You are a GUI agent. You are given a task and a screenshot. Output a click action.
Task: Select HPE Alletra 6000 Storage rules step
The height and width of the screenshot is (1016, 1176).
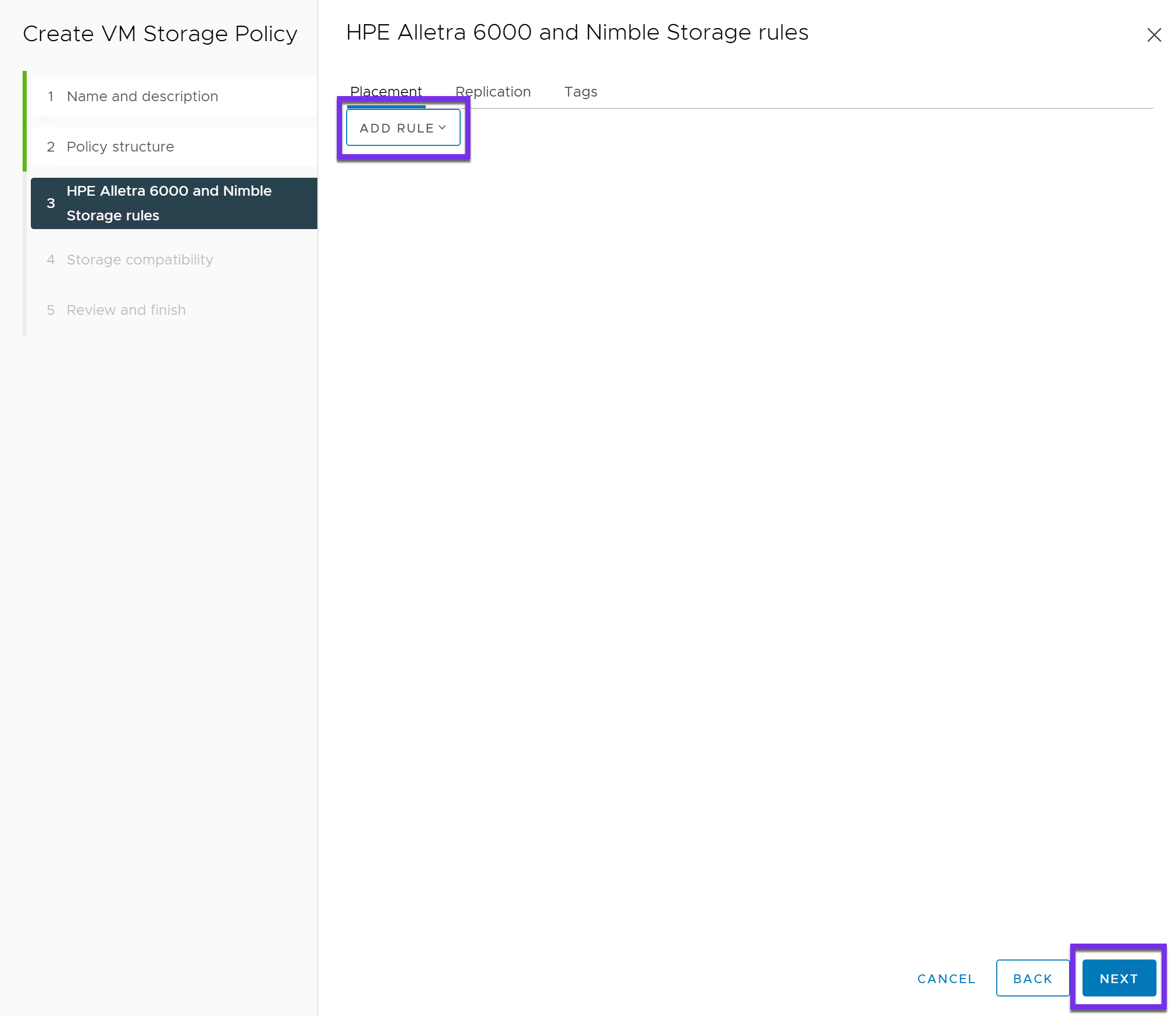click(169, 203)
